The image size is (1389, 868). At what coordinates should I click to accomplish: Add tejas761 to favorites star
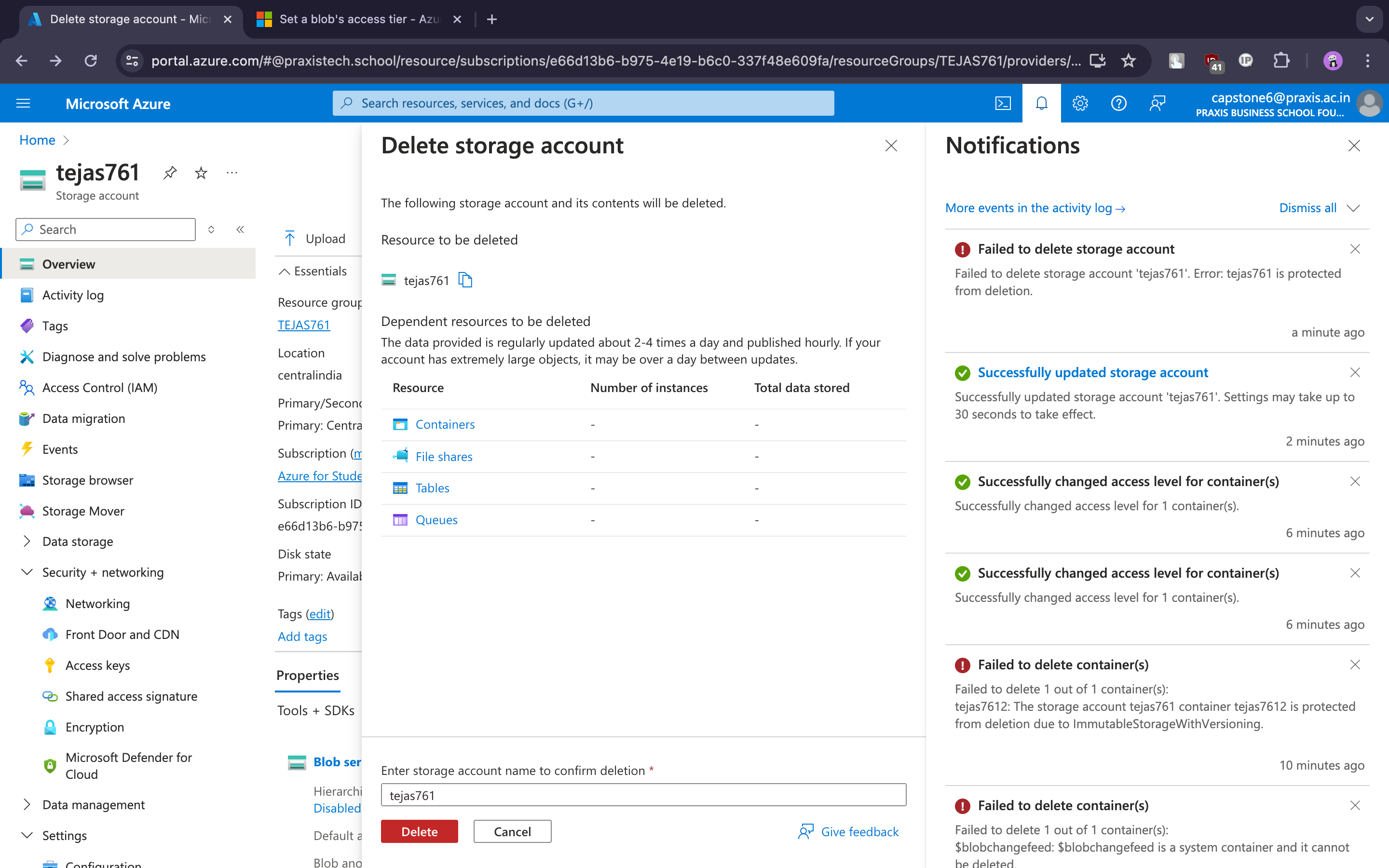[x=201, y=173]
